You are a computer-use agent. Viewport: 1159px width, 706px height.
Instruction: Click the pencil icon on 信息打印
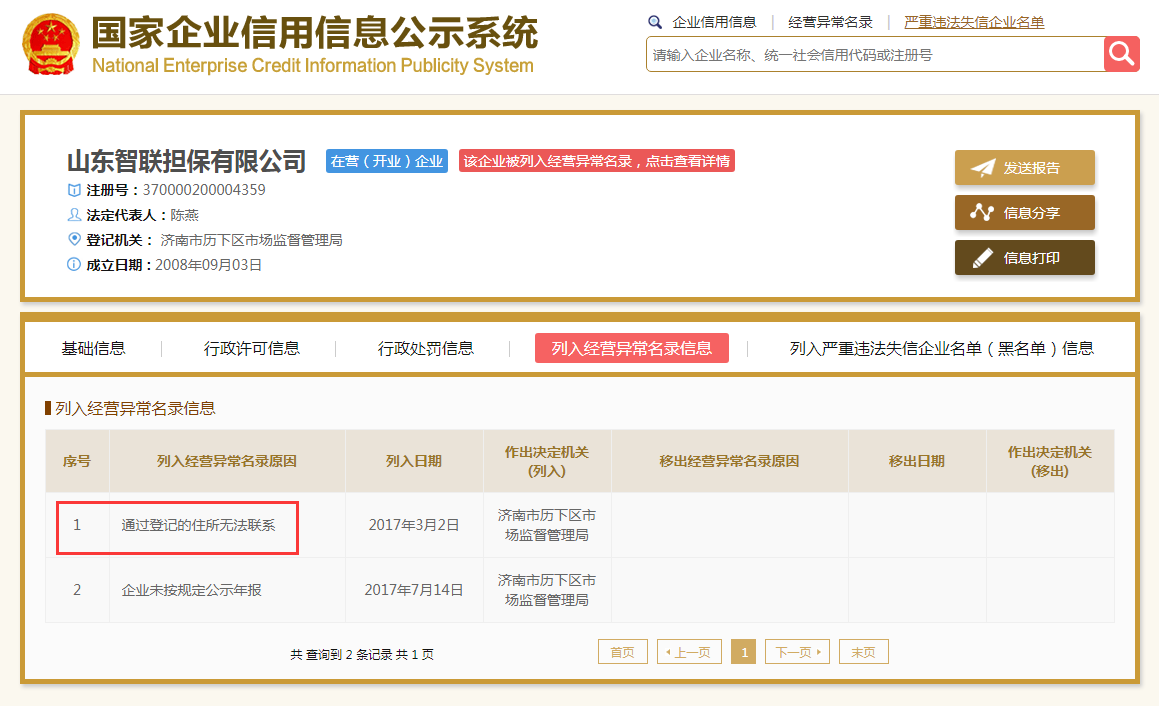pyautogui.click(x=982, y=258)
